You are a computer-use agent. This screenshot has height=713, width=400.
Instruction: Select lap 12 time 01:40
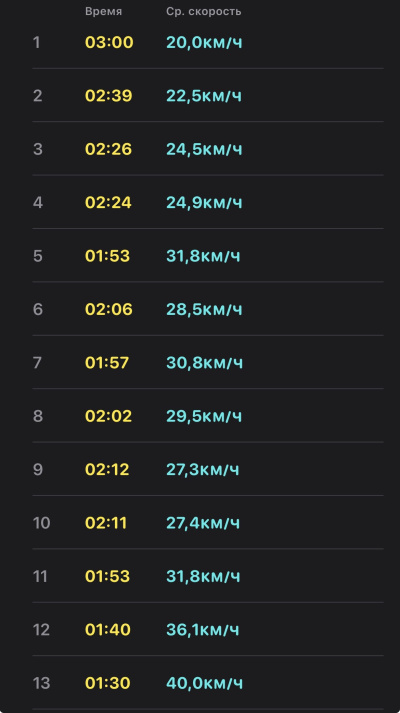pyautogui.click(x=108, y=630)
